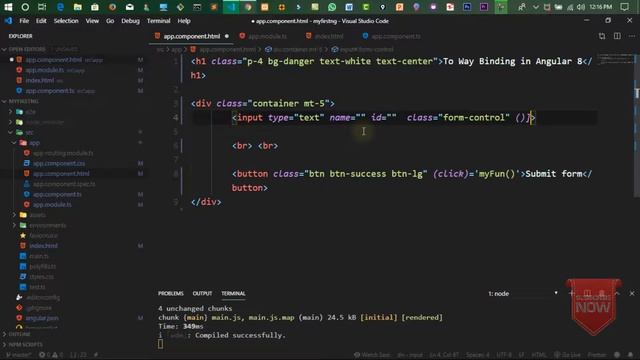Click the Split Editor Right icon

coord(617,36)
